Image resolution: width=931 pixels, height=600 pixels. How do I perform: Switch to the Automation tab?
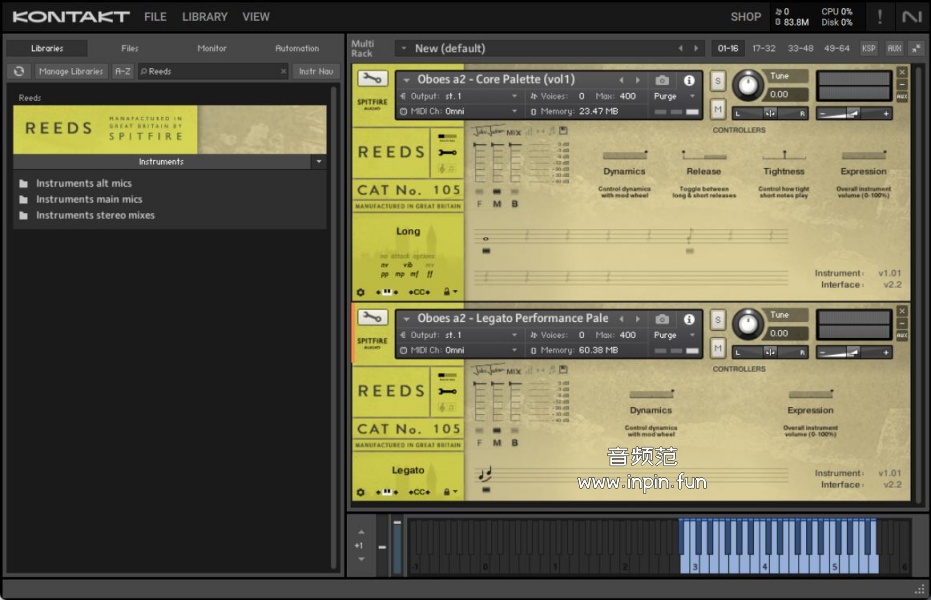[x=297, y=48]
